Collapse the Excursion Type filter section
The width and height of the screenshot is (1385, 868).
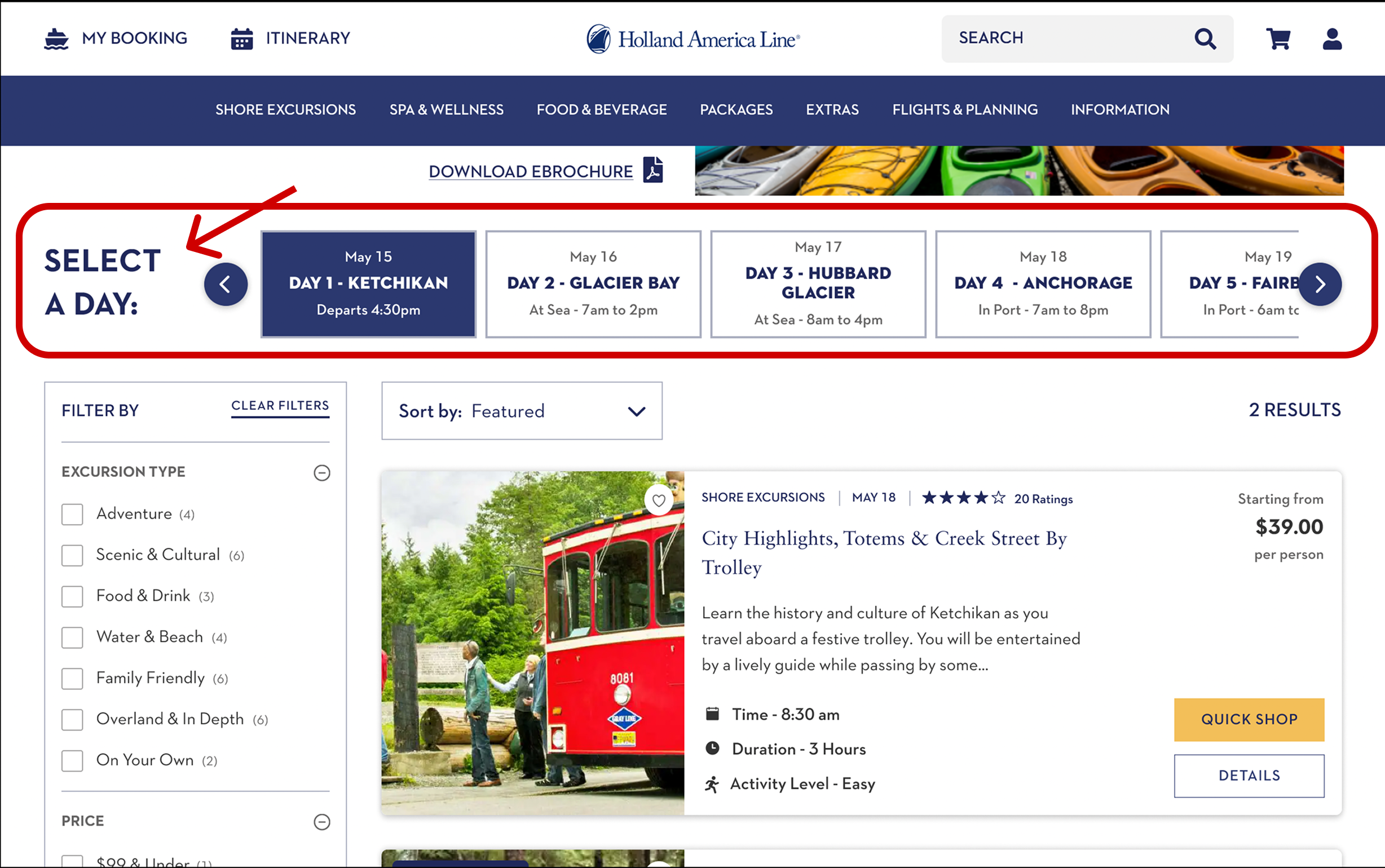pyautogui.click(x=321, y=472)
